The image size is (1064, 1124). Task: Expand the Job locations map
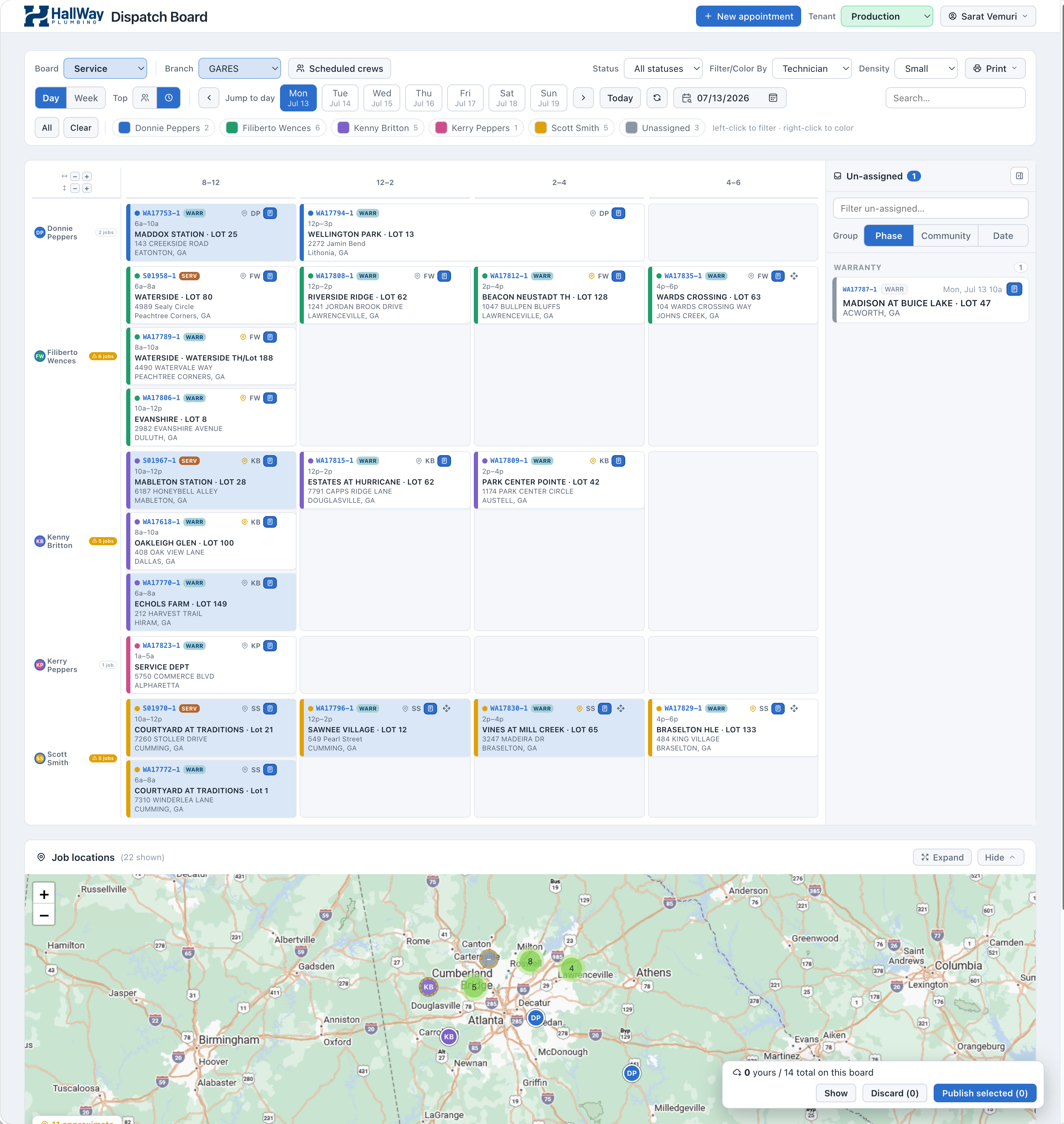tap(942, 857)
